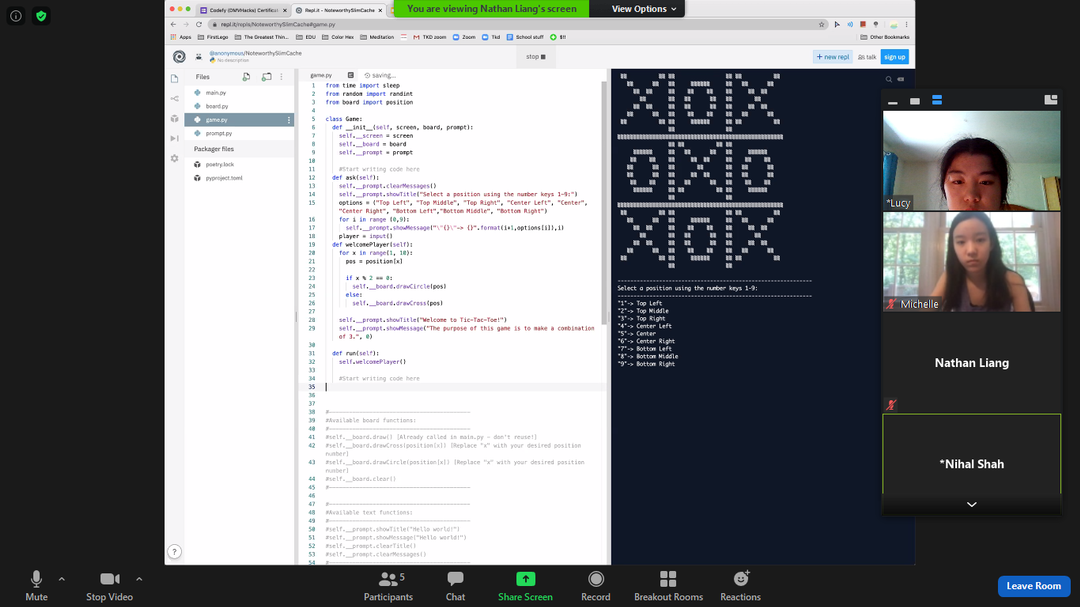
Task: Open Zoom Reactions
Action: pos(740,586)
